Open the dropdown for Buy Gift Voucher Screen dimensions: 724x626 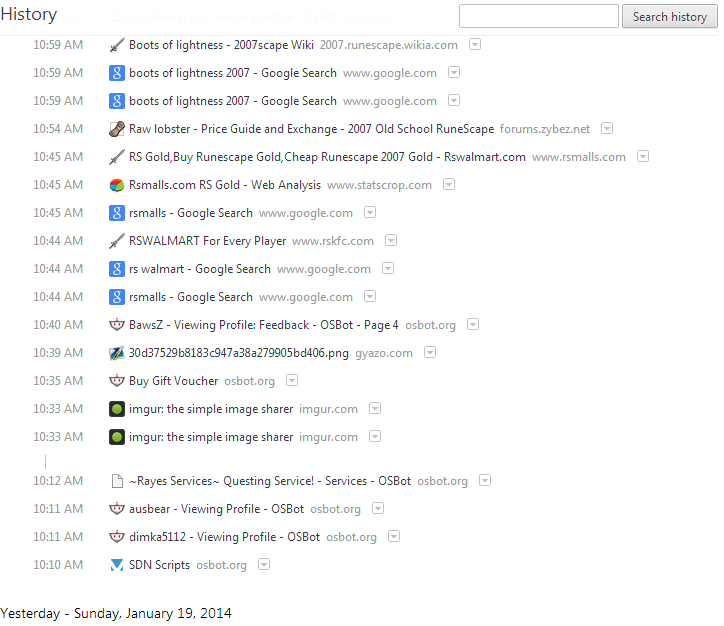click(292, 380)
